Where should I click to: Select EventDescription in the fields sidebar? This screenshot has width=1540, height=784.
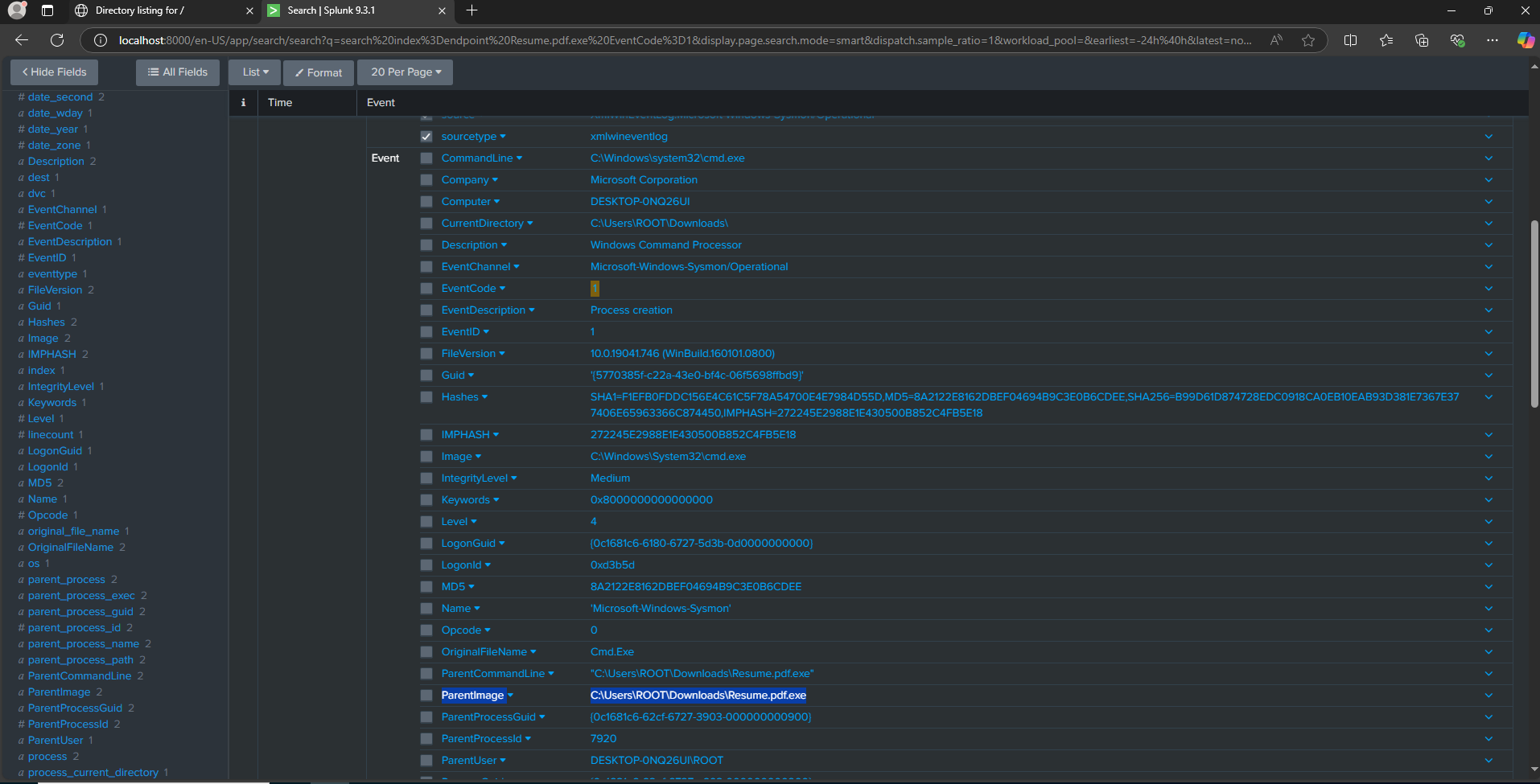pos(72,241)
